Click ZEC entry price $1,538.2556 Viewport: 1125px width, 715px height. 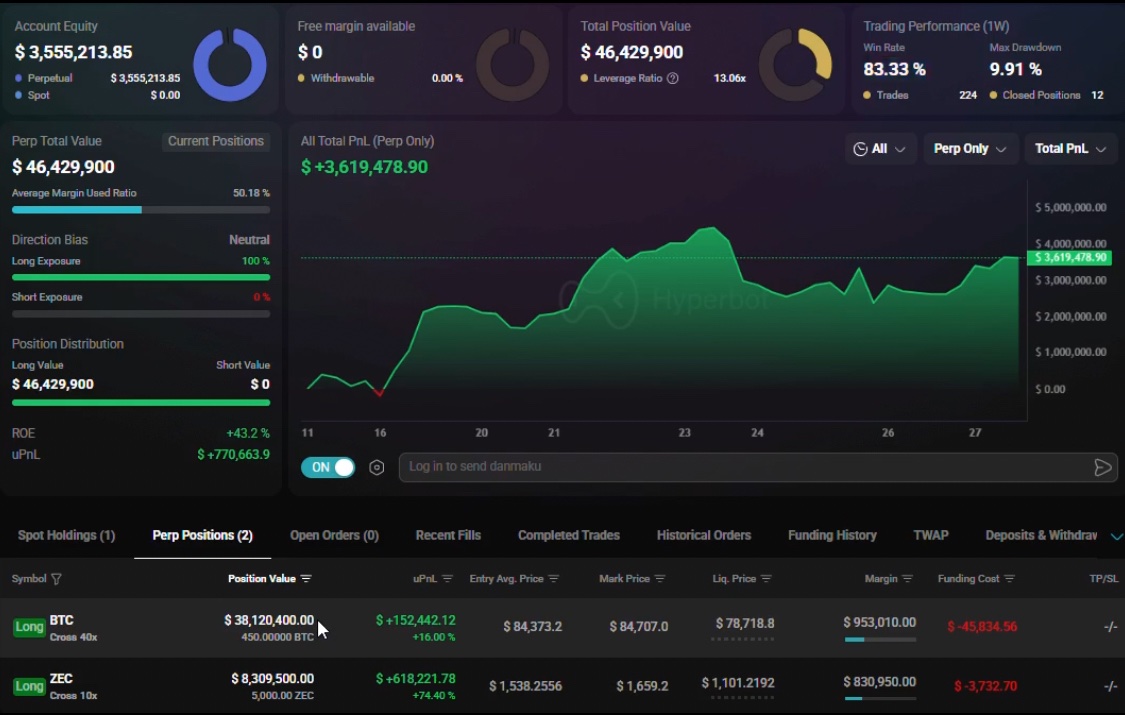(x=525, y=686)
